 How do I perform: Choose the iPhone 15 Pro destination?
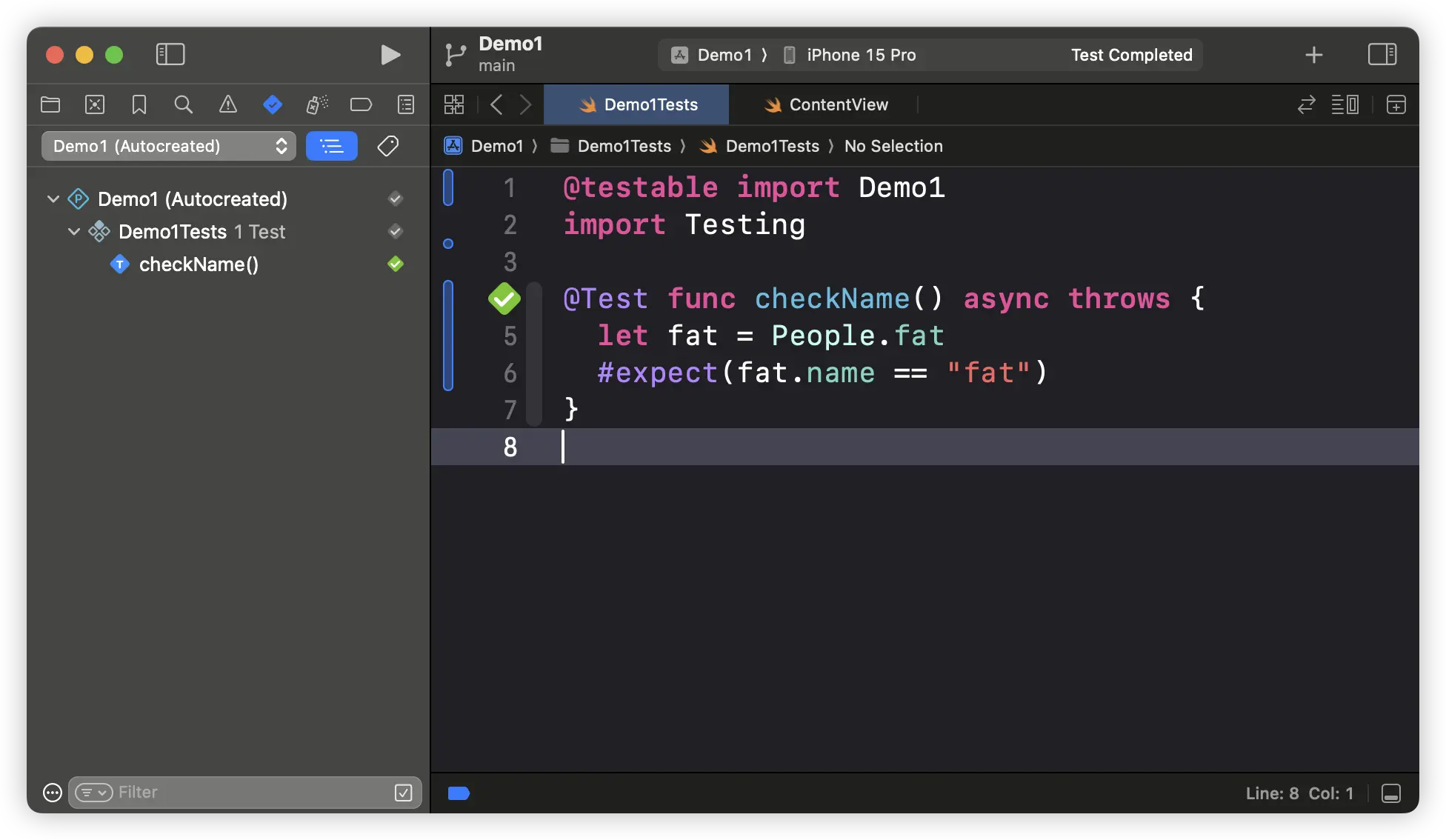(850, 55)
